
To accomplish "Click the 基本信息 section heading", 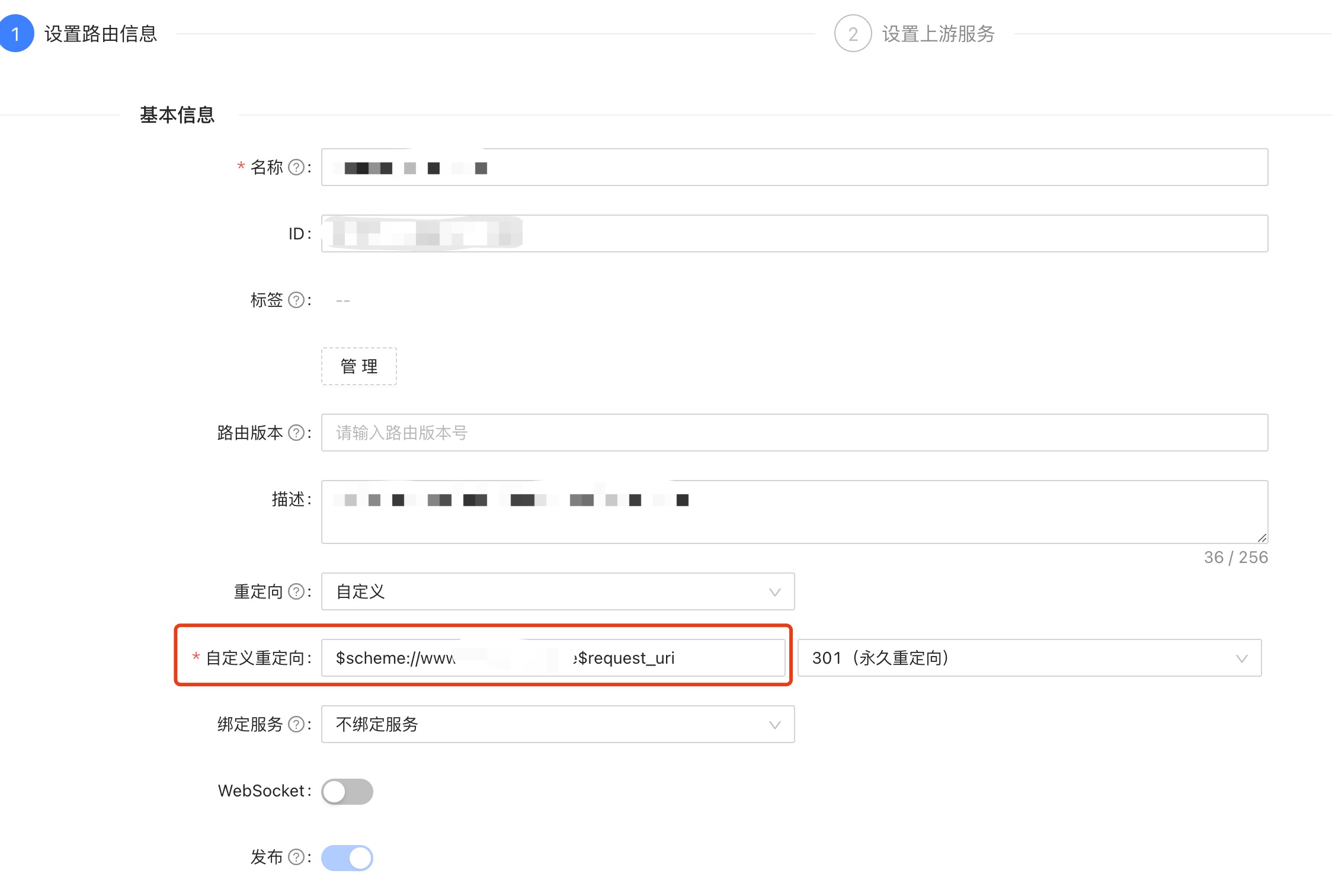I will (176, 115).
